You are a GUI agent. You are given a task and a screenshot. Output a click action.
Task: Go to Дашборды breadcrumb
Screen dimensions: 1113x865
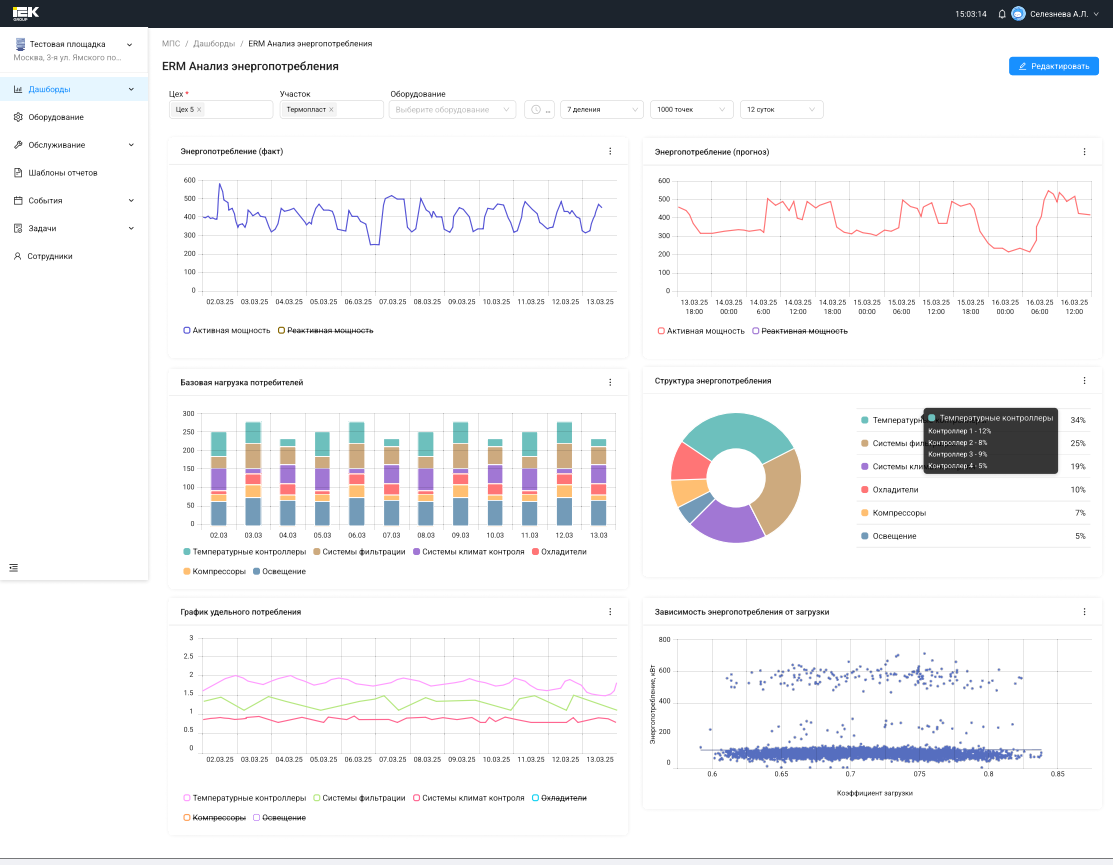214,44
